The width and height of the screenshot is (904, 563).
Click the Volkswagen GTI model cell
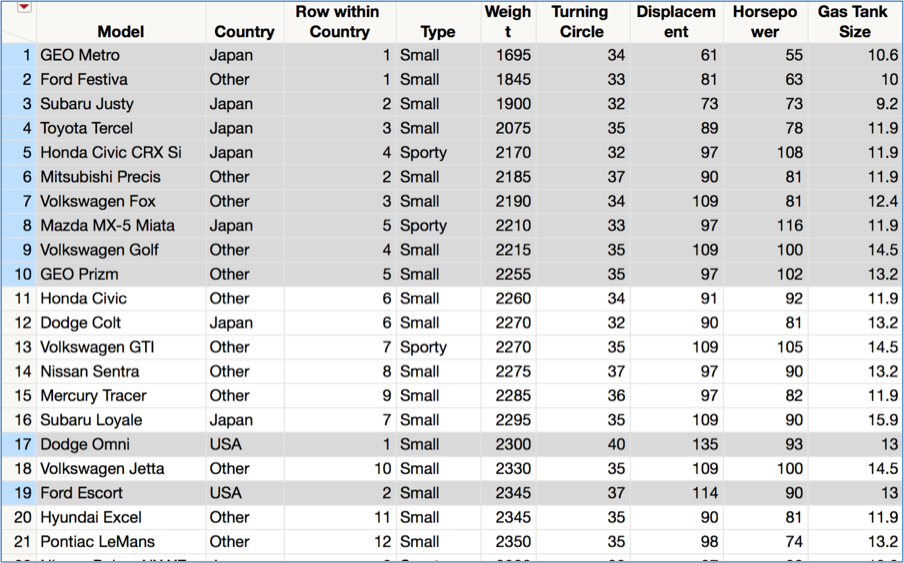click(x=97, y=347)
